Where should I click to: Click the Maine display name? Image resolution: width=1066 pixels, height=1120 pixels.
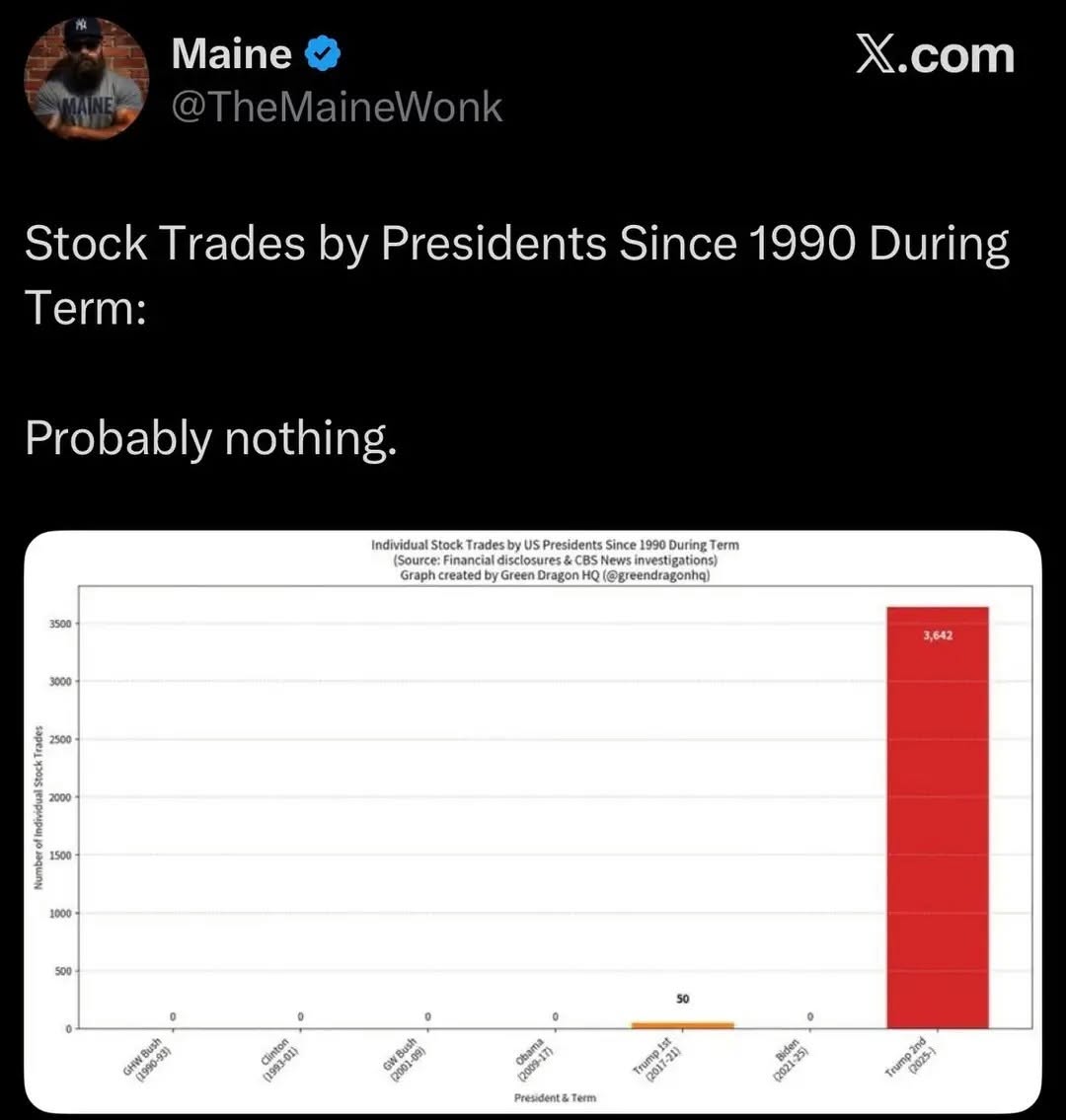point(232,53)
